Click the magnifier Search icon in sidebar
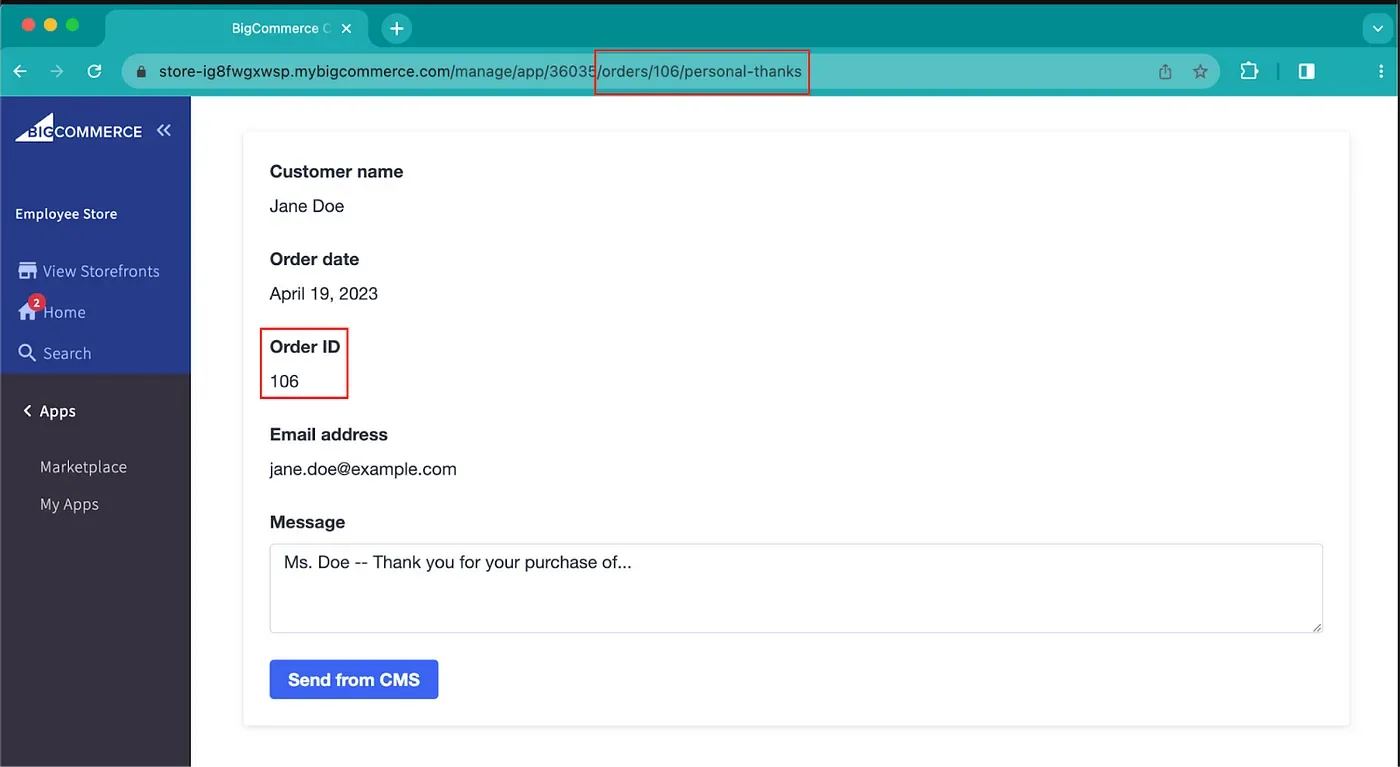This screenshot has height=767, width=1400. pos(27,353)
